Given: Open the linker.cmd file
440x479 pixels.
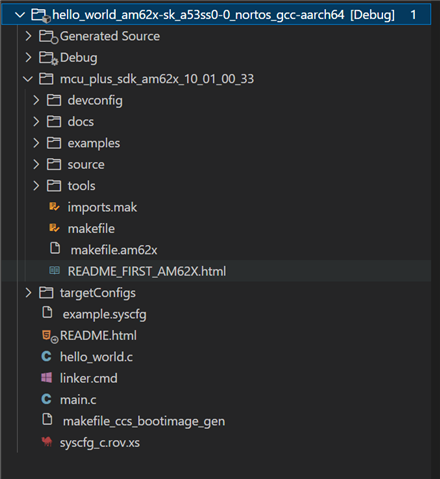Looking at the screenshot, I should (x=88, y=378).
